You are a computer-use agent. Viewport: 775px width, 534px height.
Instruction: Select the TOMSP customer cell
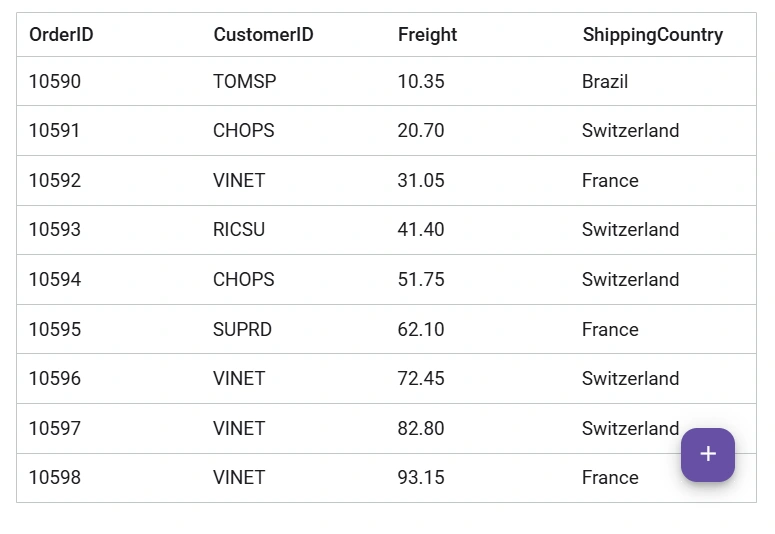coord(244,82)
